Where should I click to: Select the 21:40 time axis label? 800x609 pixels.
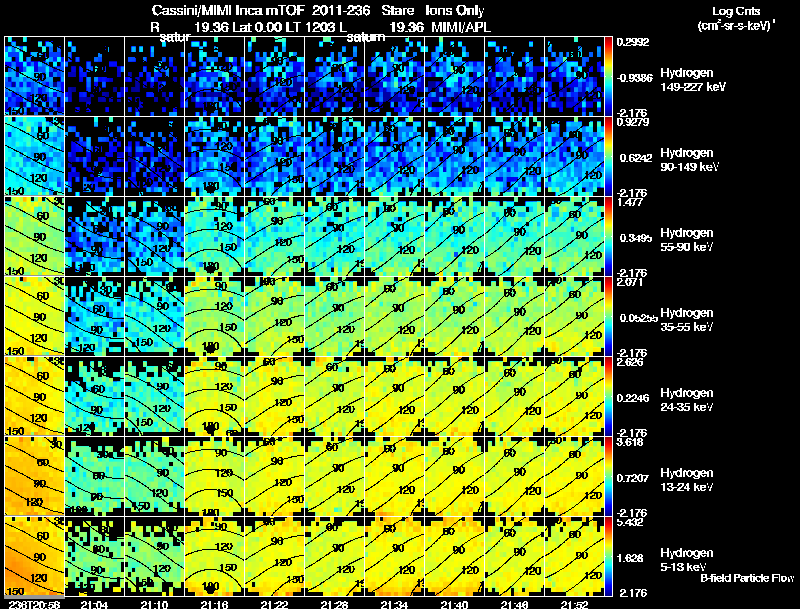click(455, 604)
